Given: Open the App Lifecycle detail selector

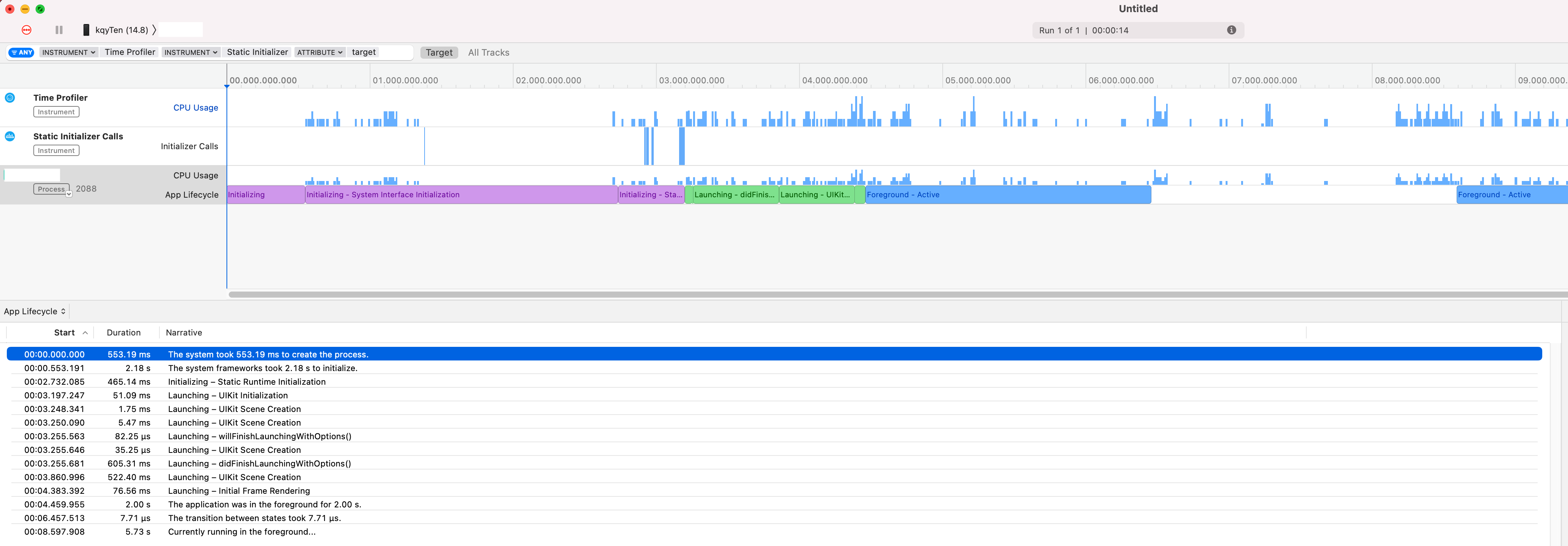Looking at the screenshot, I should point(35,311).
